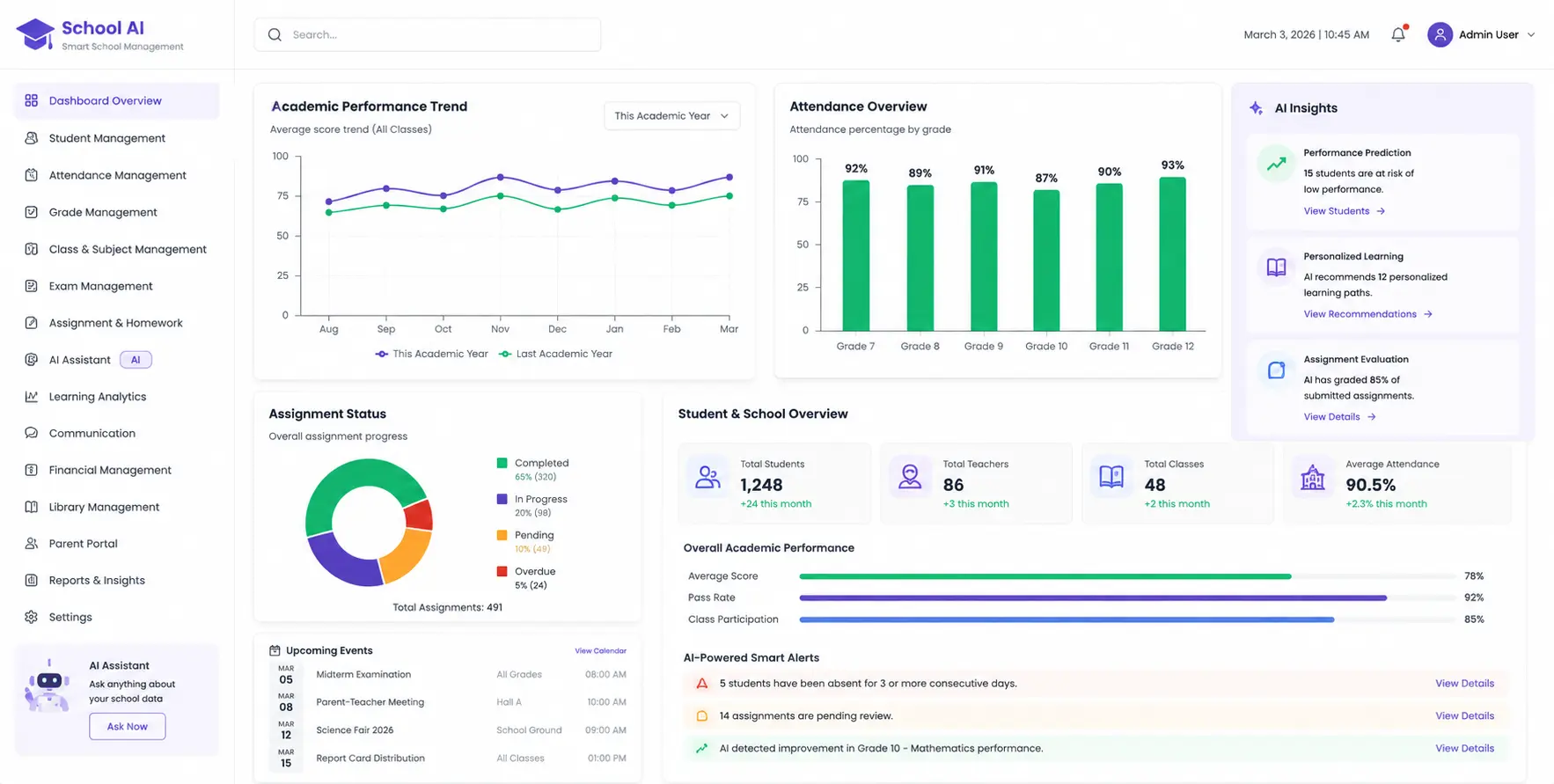
Task: Click the Average Attendance building icon
Action: (1313, 477)
